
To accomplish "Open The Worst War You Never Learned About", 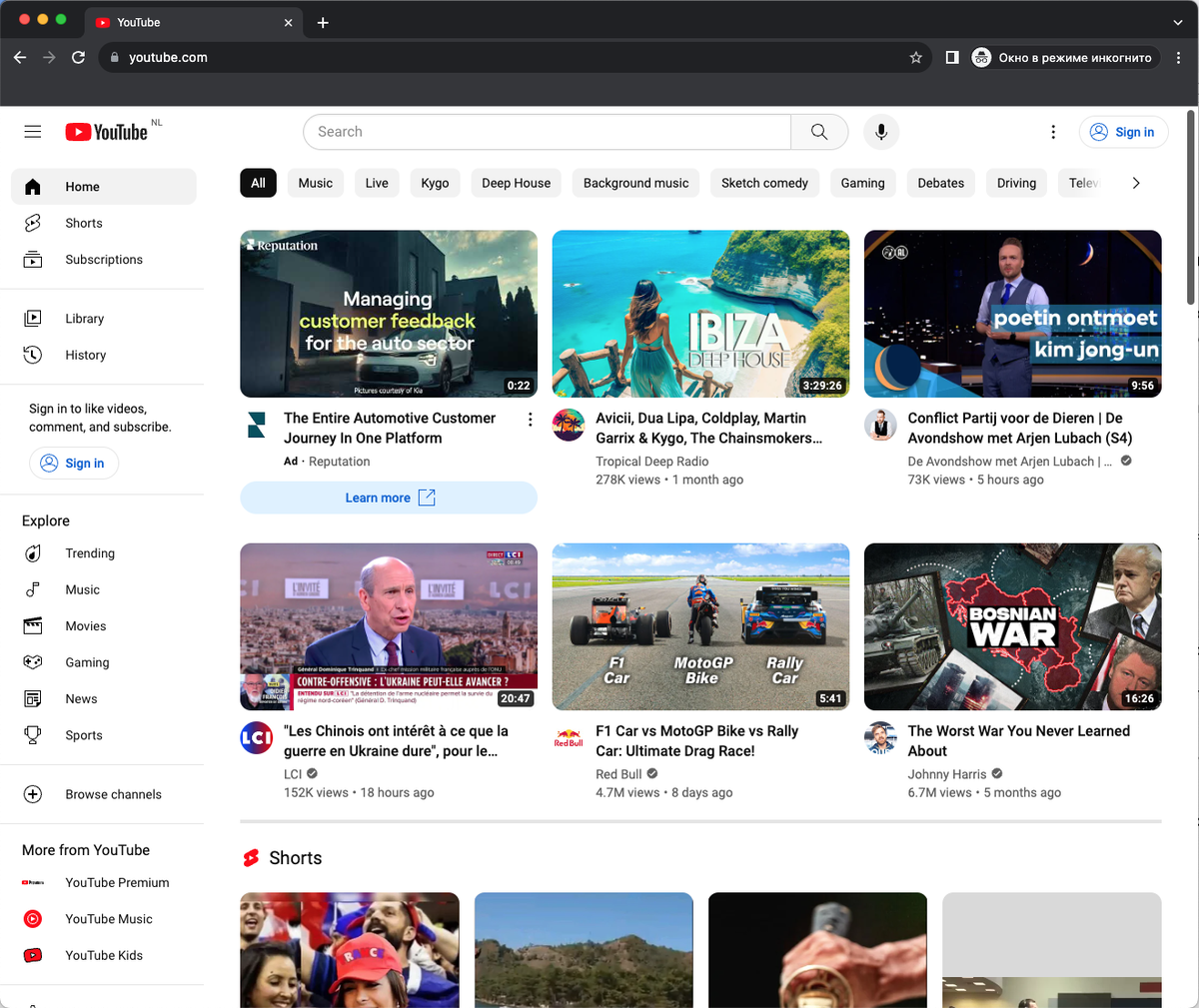I will [x=1018, y=741].
